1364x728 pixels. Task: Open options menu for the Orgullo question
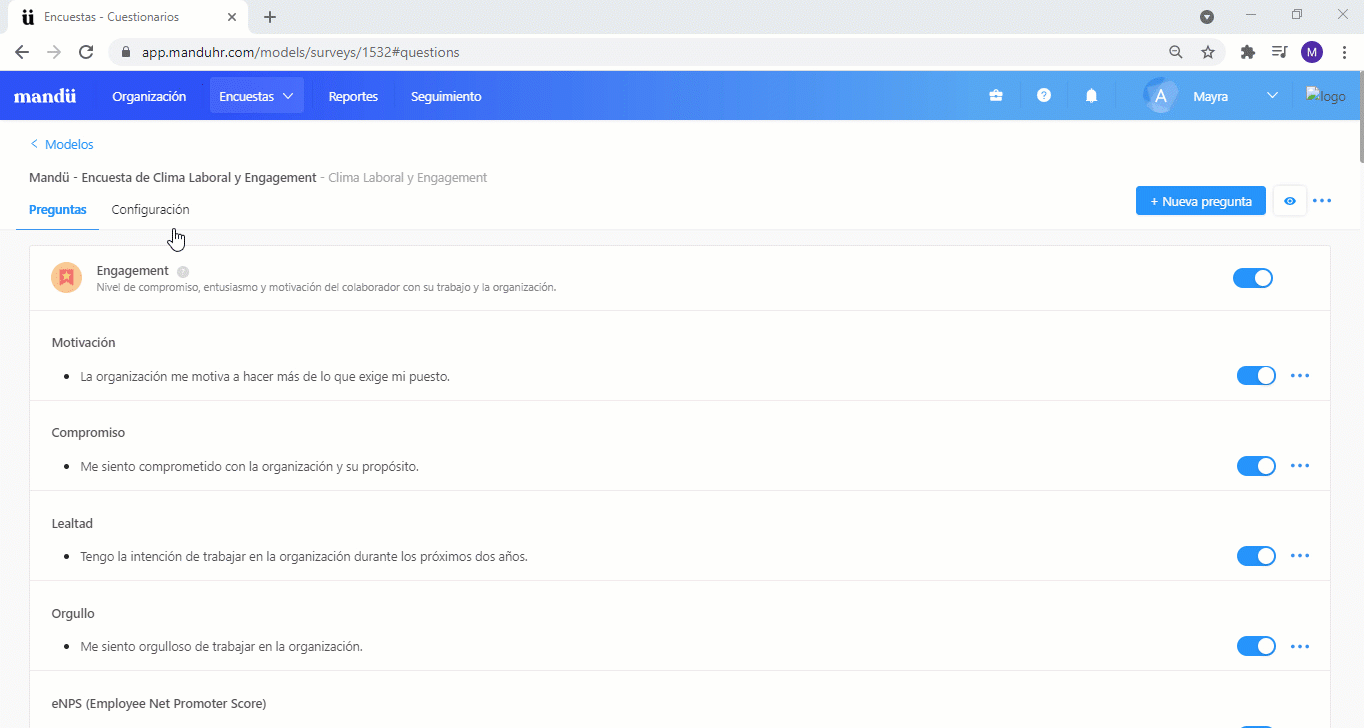(1300, 646)
